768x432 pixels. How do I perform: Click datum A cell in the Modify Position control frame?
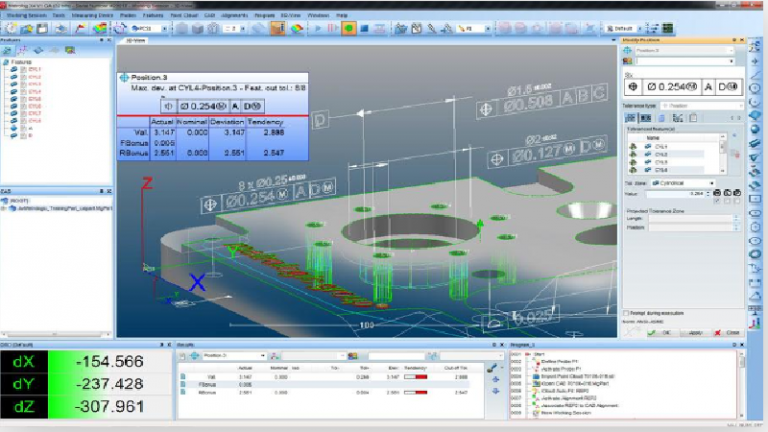coord(708,87)
